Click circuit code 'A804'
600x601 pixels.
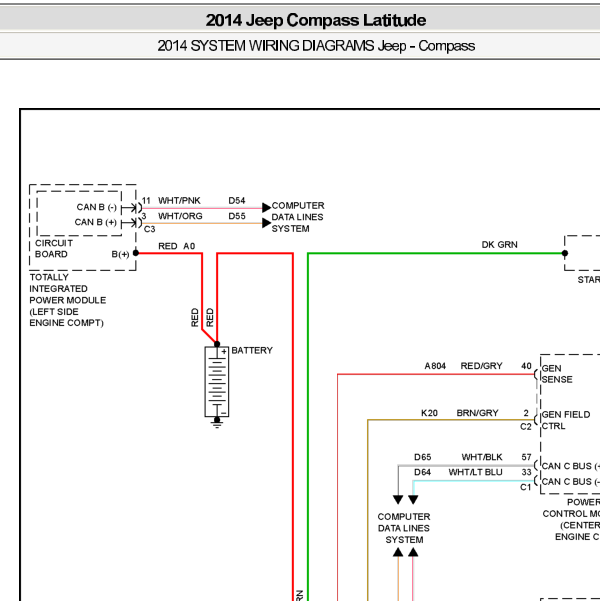coord(435,366)
